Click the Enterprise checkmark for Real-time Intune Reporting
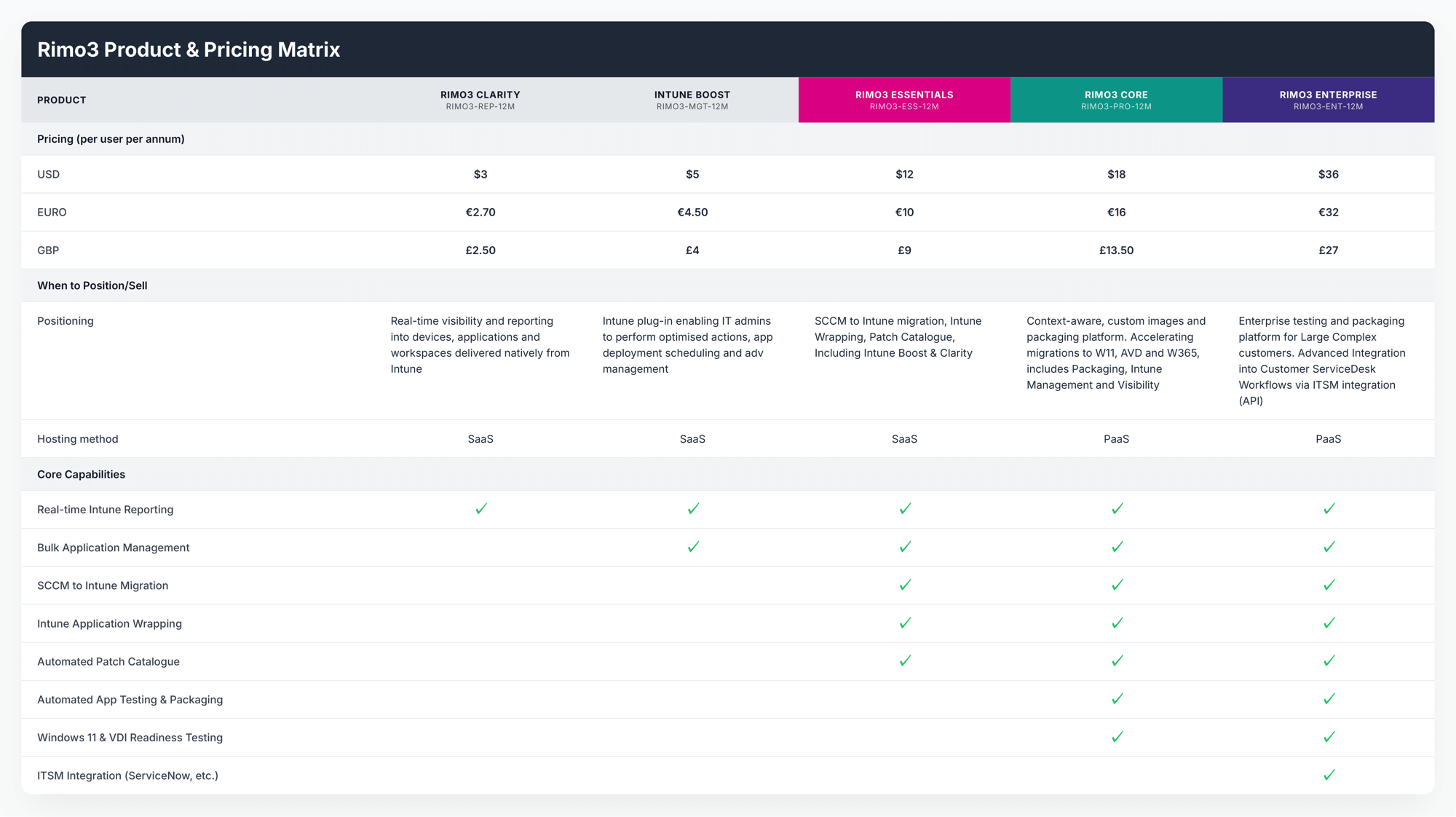Viewport: 1456px width, 817px height. pyautogui.click(x=1329, y=509)
